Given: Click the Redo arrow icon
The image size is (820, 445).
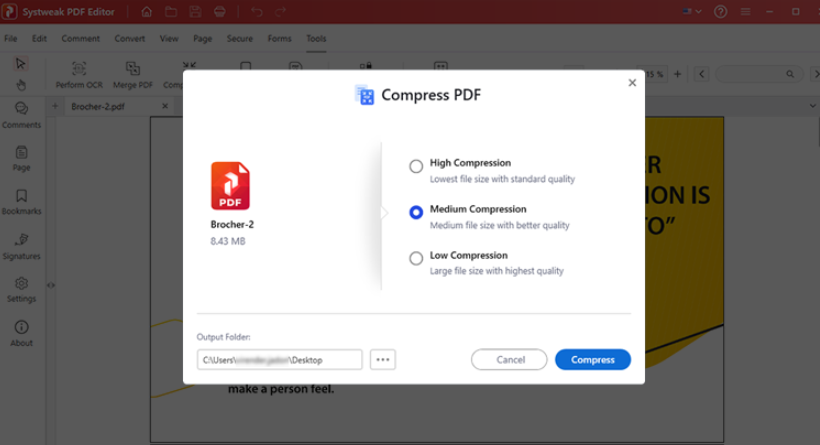Looking at the screenshot, I should click(281, 12).
